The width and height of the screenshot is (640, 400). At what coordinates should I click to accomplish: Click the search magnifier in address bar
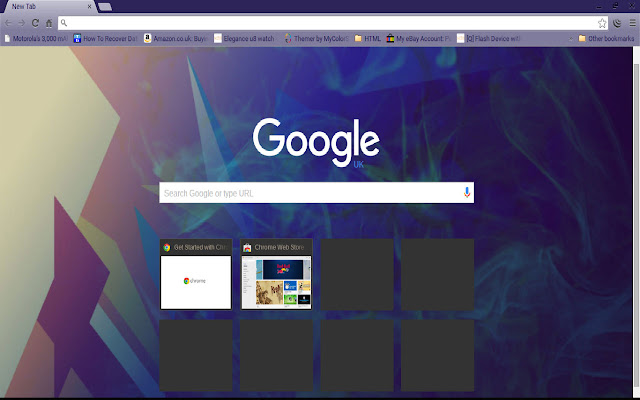(x=64, y=23)
